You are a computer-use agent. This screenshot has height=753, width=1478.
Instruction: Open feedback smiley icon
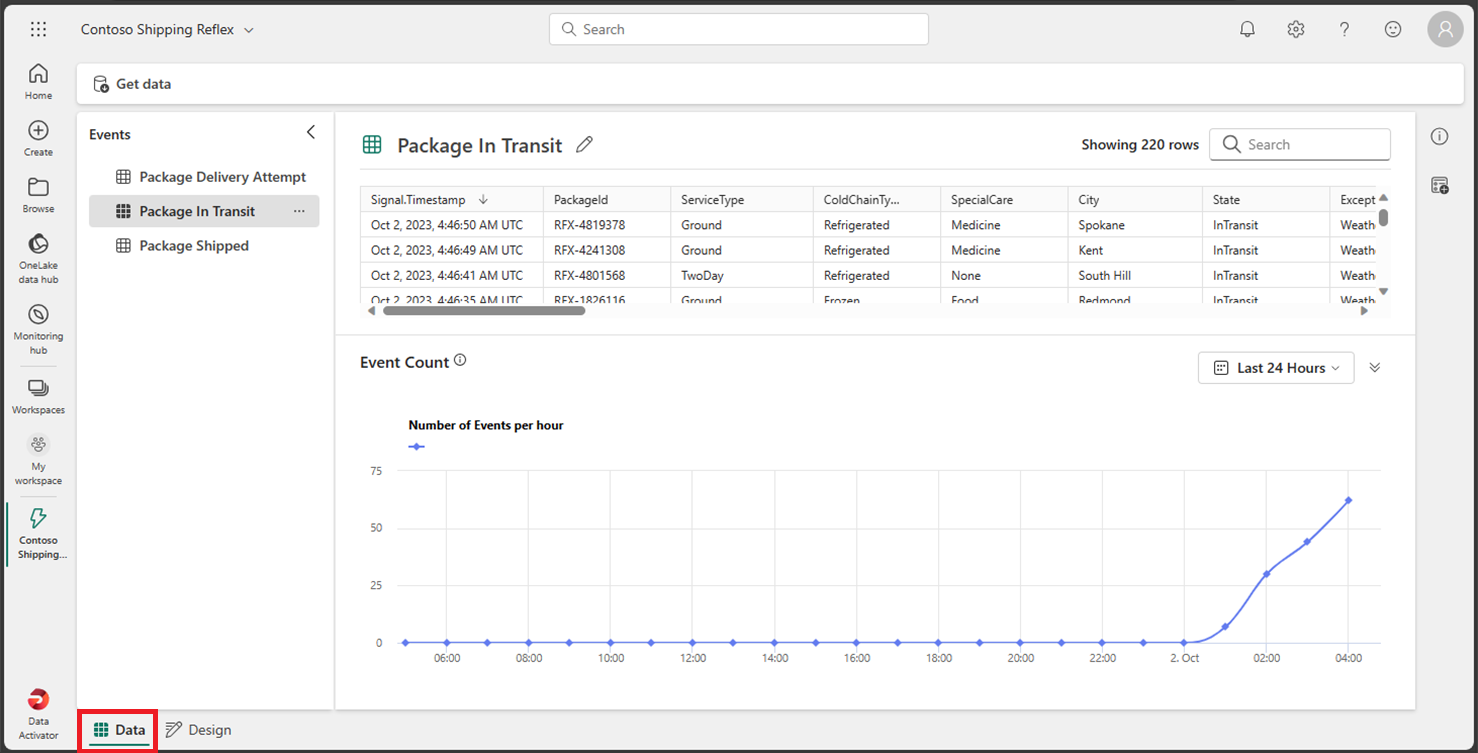tap(1393, 29)
